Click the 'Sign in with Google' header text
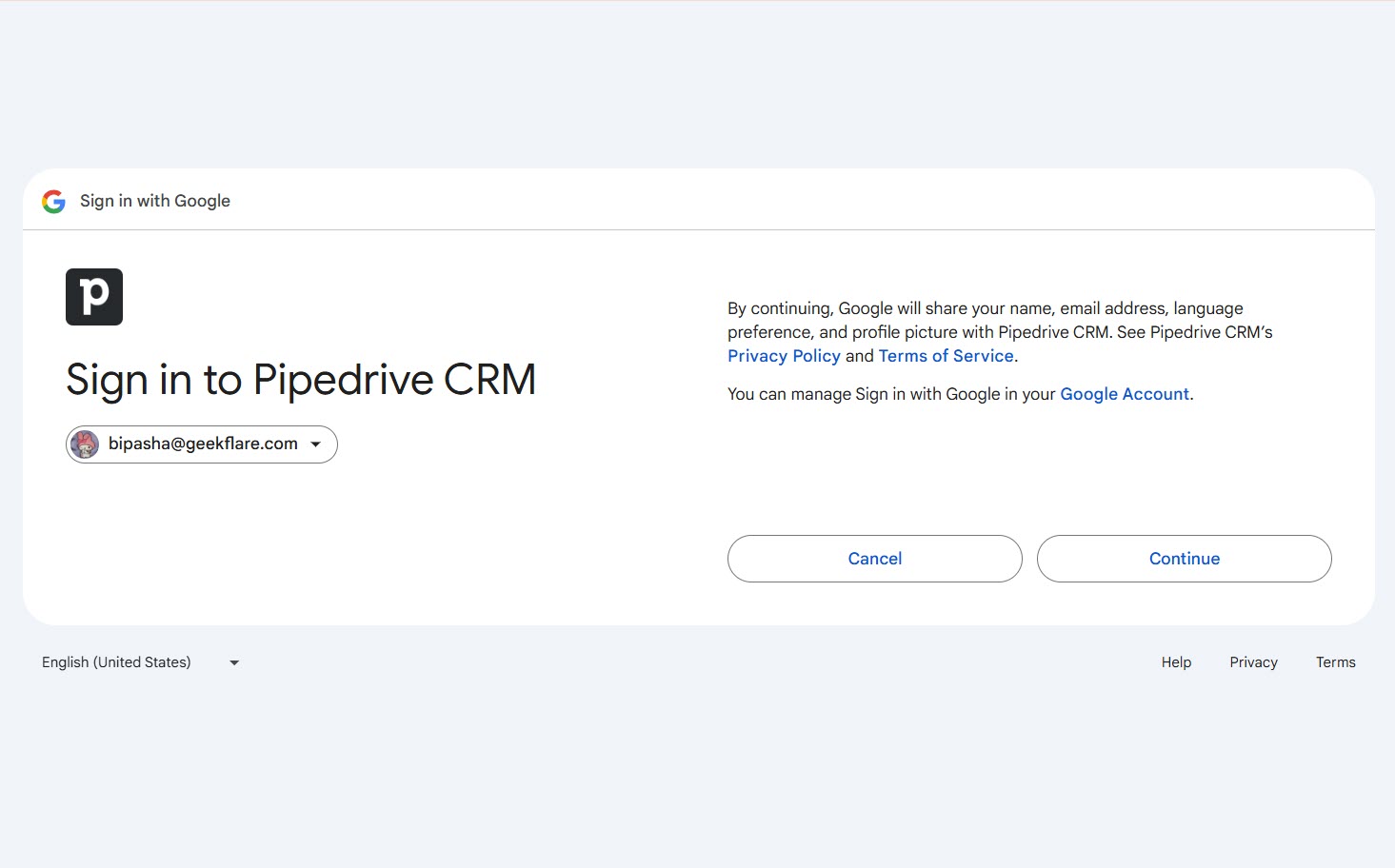The image size is (1395, 868). pyautogui.click(x=155, y=201)
